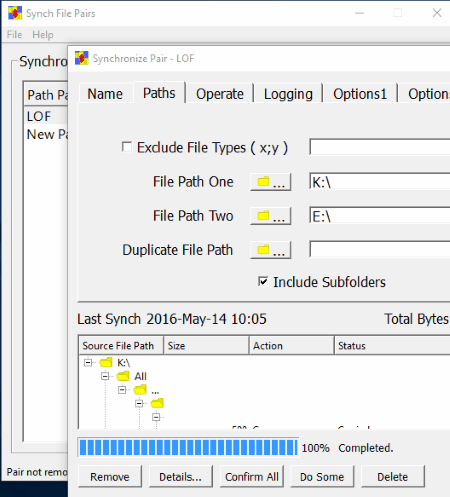Switch to the Options1 tab
Viewport: 450px width, 497px height.
click(360, 94)
